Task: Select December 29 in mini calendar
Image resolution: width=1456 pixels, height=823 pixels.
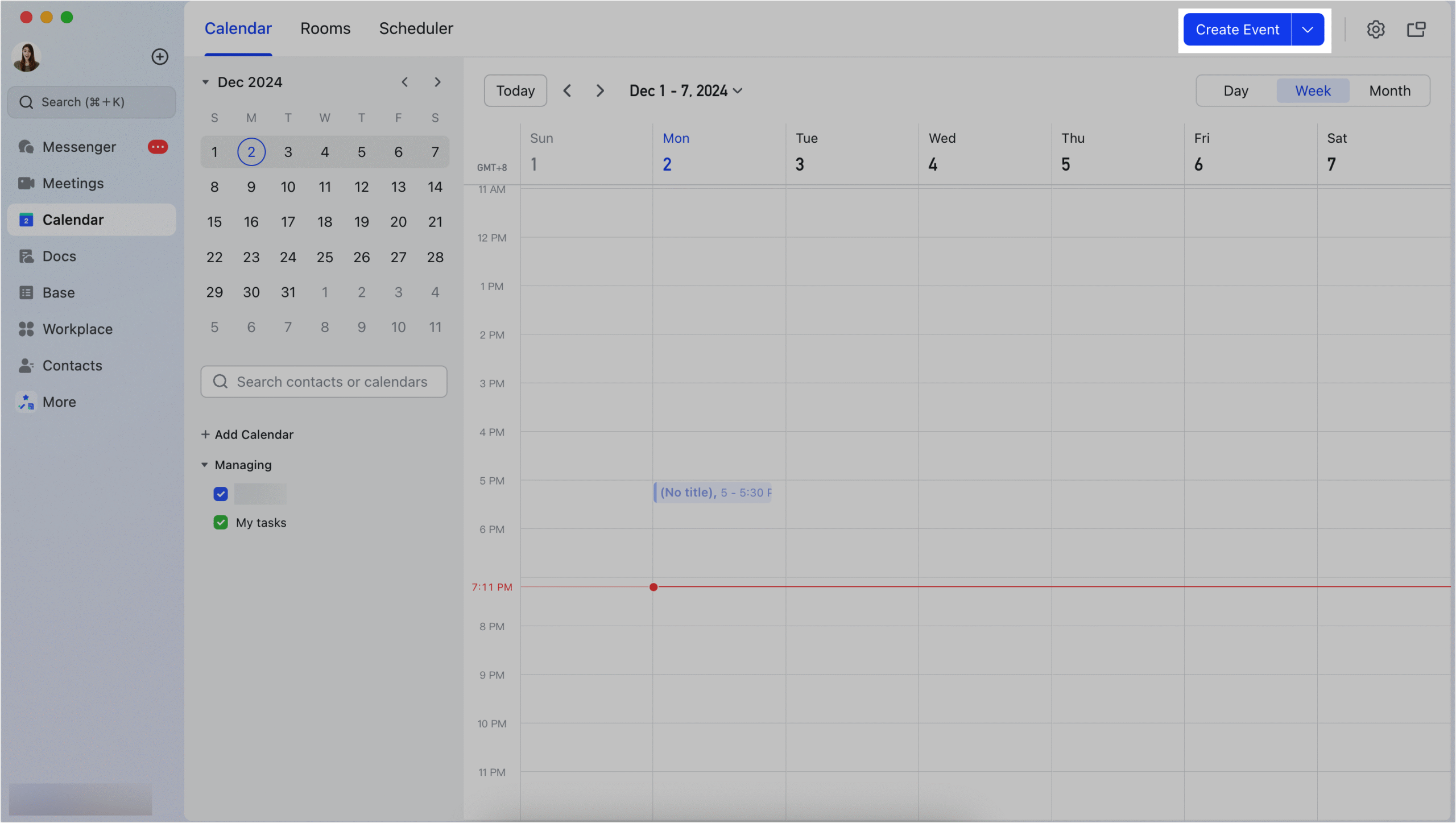Action: 214,292
